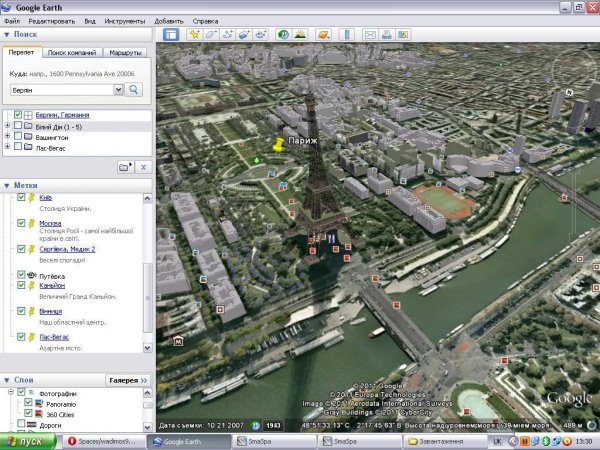Click View in Google Maps icon

(403, 35)
